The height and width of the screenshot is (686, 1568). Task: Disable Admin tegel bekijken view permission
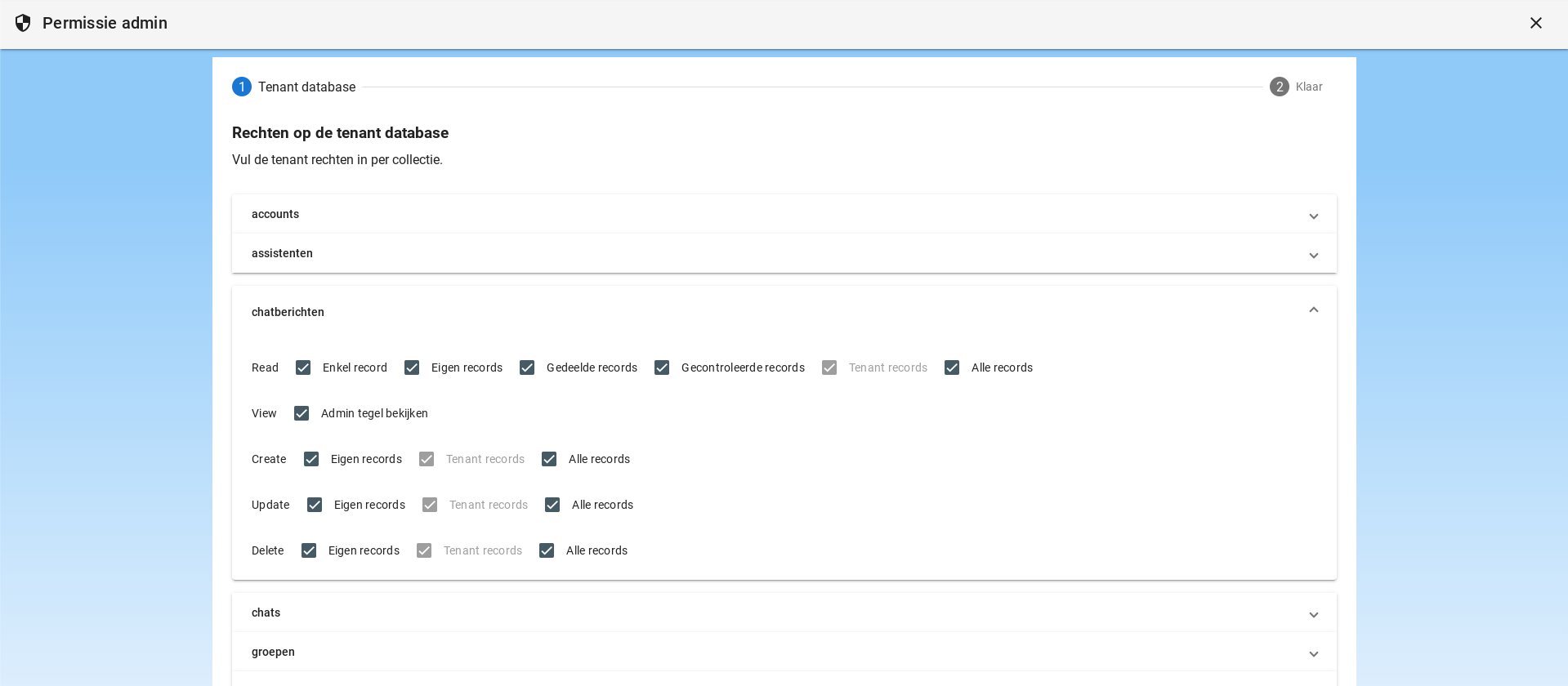302,413
